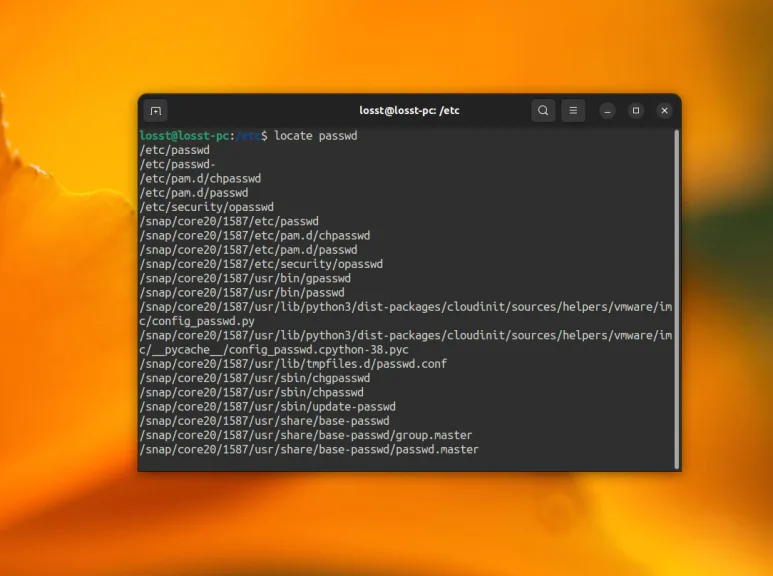Select the line /snap/core20/1587/etc/pam.d/chpasswd
The height and width of the screenshot is (576, 773).
point(255,236)
